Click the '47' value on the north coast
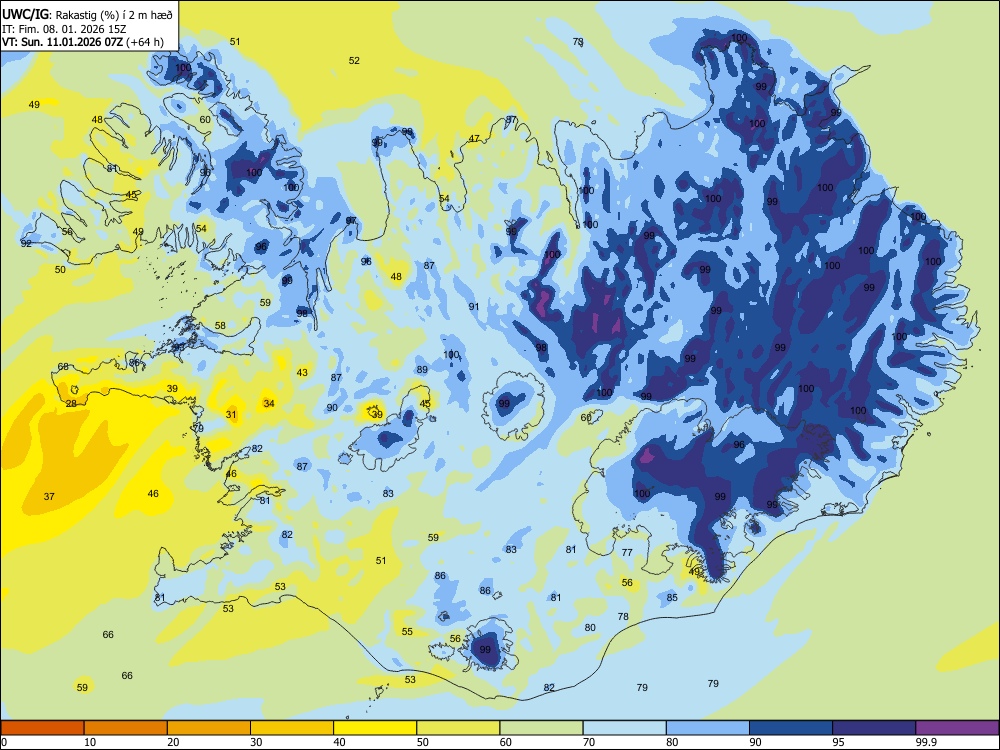1000x750 pixels. click(x=474, y=138)
